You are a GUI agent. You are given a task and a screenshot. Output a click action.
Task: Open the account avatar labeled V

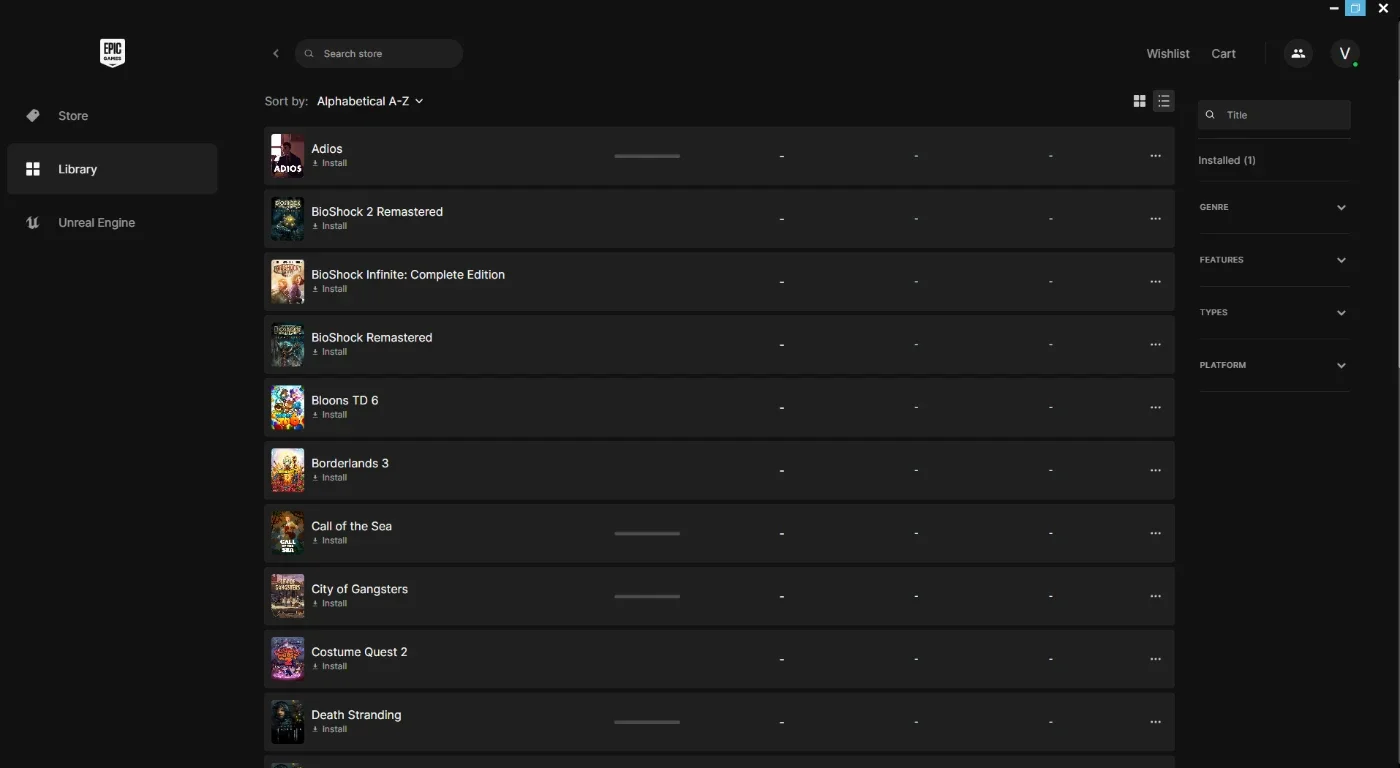coord(1345,54)
